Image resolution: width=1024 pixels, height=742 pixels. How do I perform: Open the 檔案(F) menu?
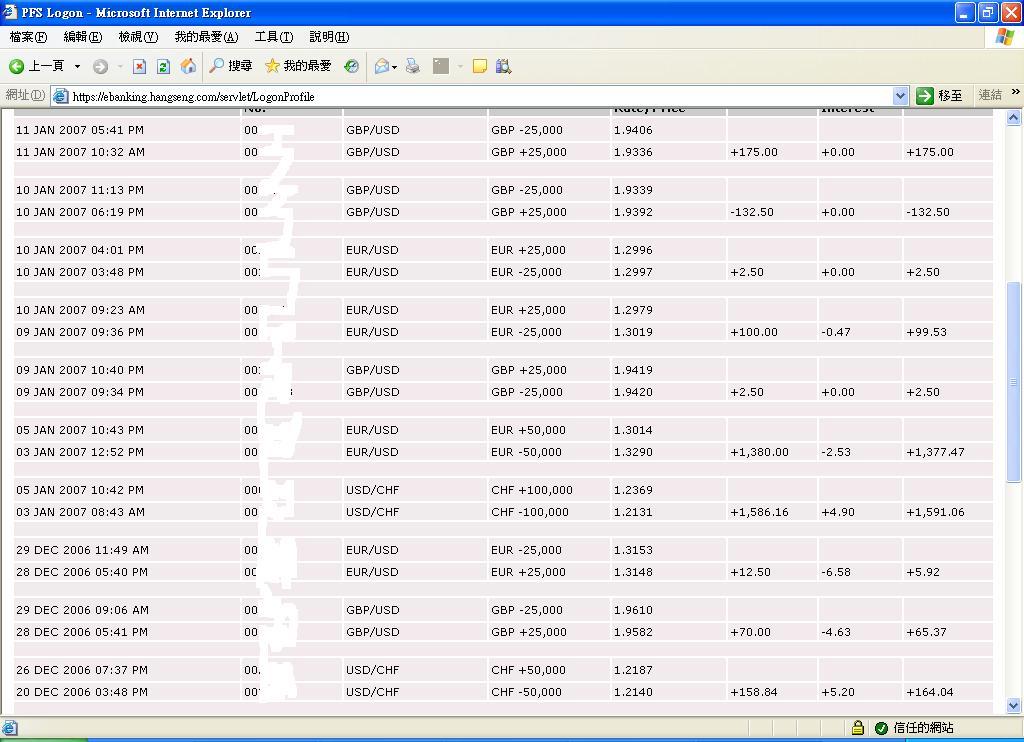(x=28, y=37)
